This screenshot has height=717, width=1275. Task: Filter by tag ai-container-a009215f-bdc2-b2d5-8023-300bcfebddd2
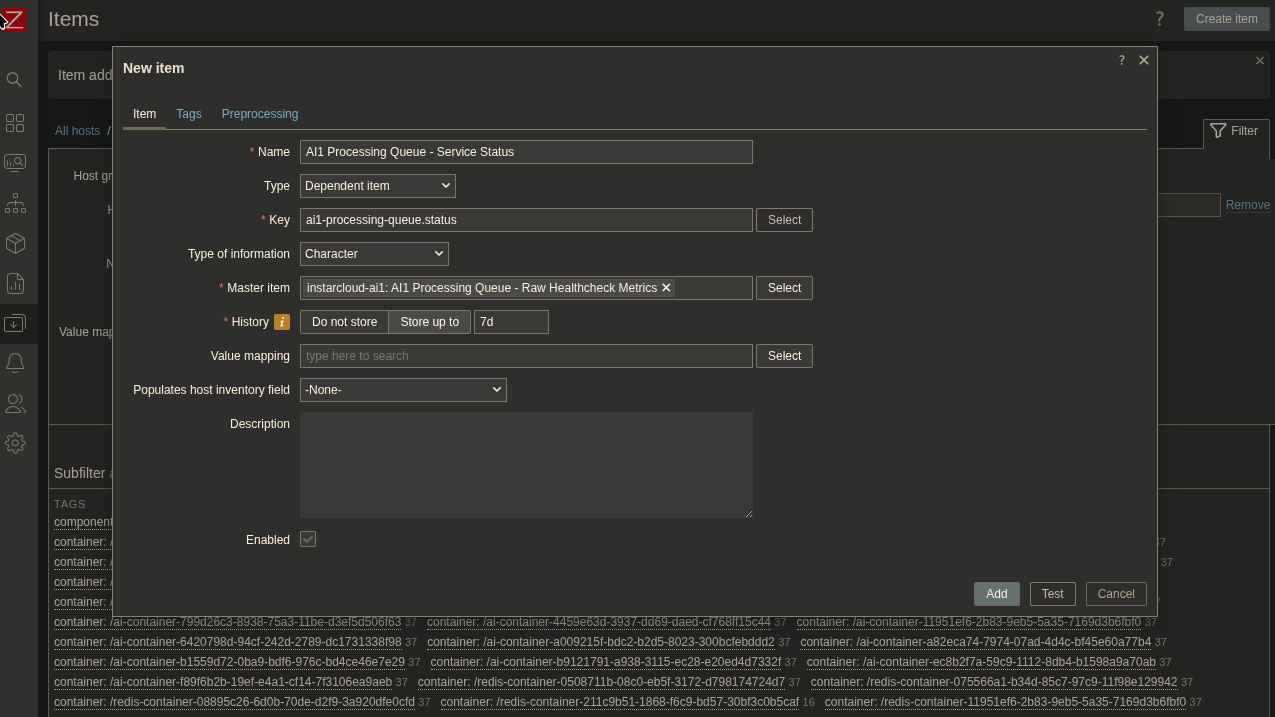point(600,642)
